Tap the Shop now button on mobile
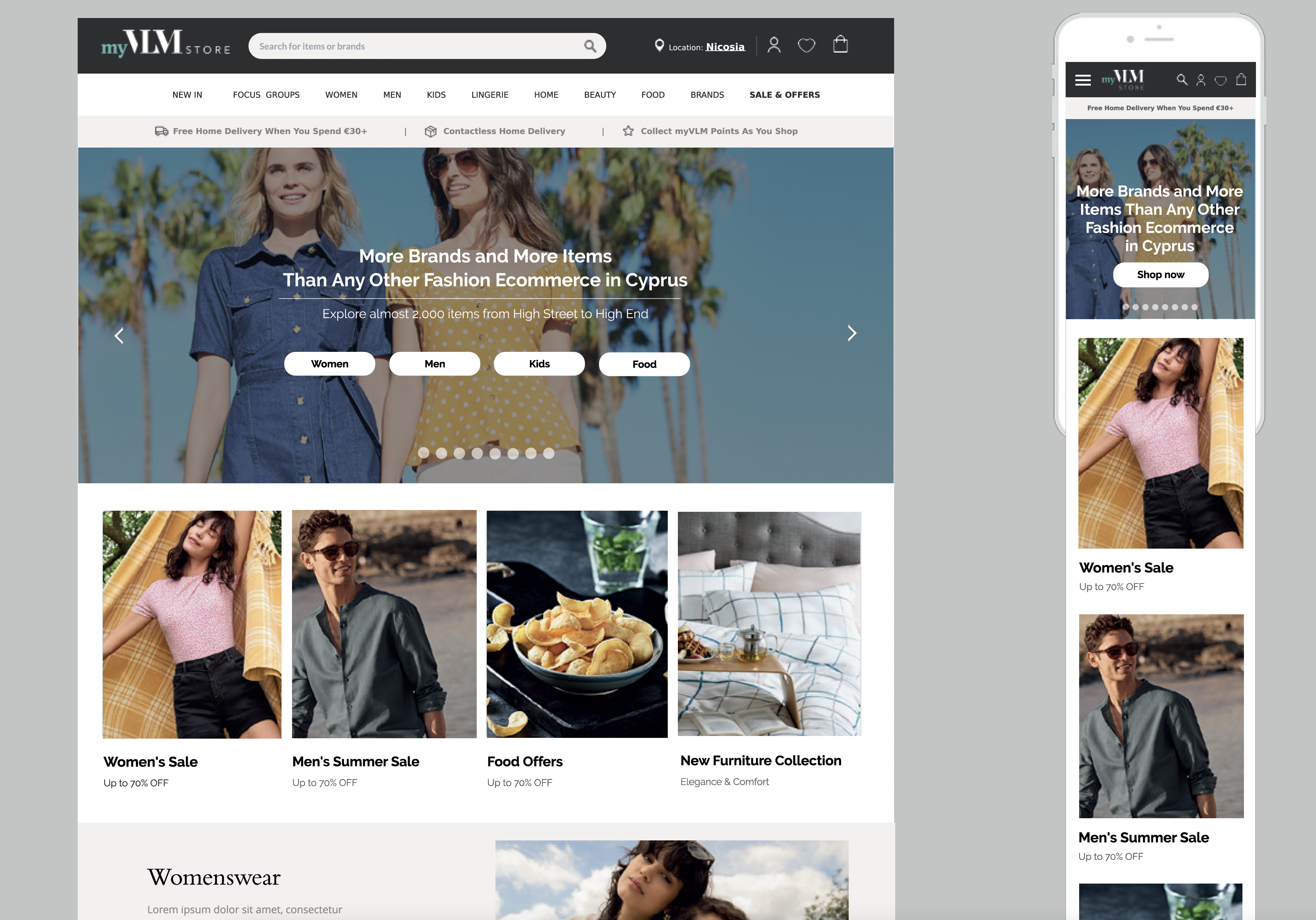Screen dimensions: 1316x920 pyautogui.click(x=1161, y=275)
